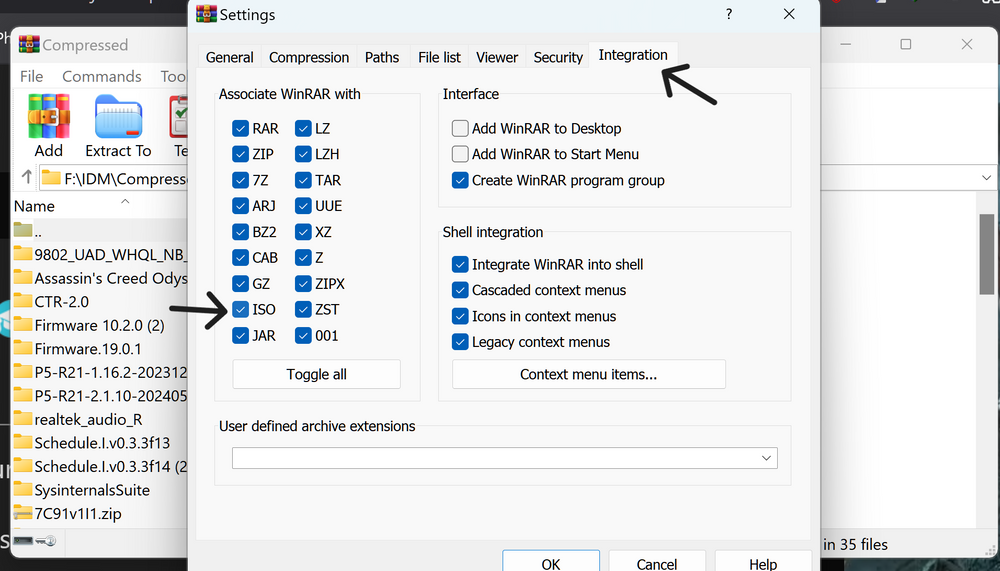Viewport: 1000px width, 571px height.
Task: Disable Cascaded context menus
Action: click(460, 290)
